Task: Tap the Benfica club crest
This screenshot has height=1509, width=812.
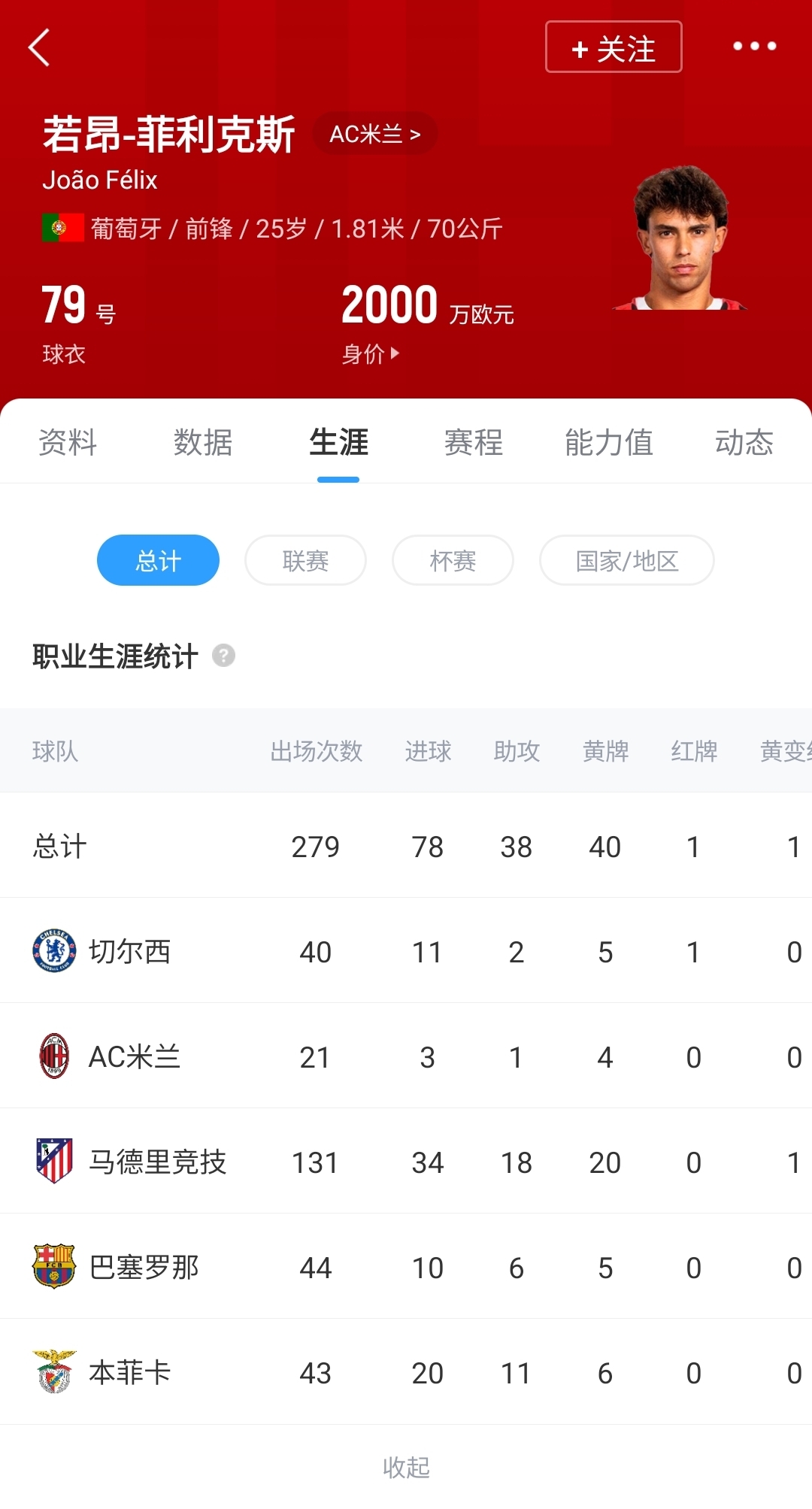Action: (x=54, y=1371)
